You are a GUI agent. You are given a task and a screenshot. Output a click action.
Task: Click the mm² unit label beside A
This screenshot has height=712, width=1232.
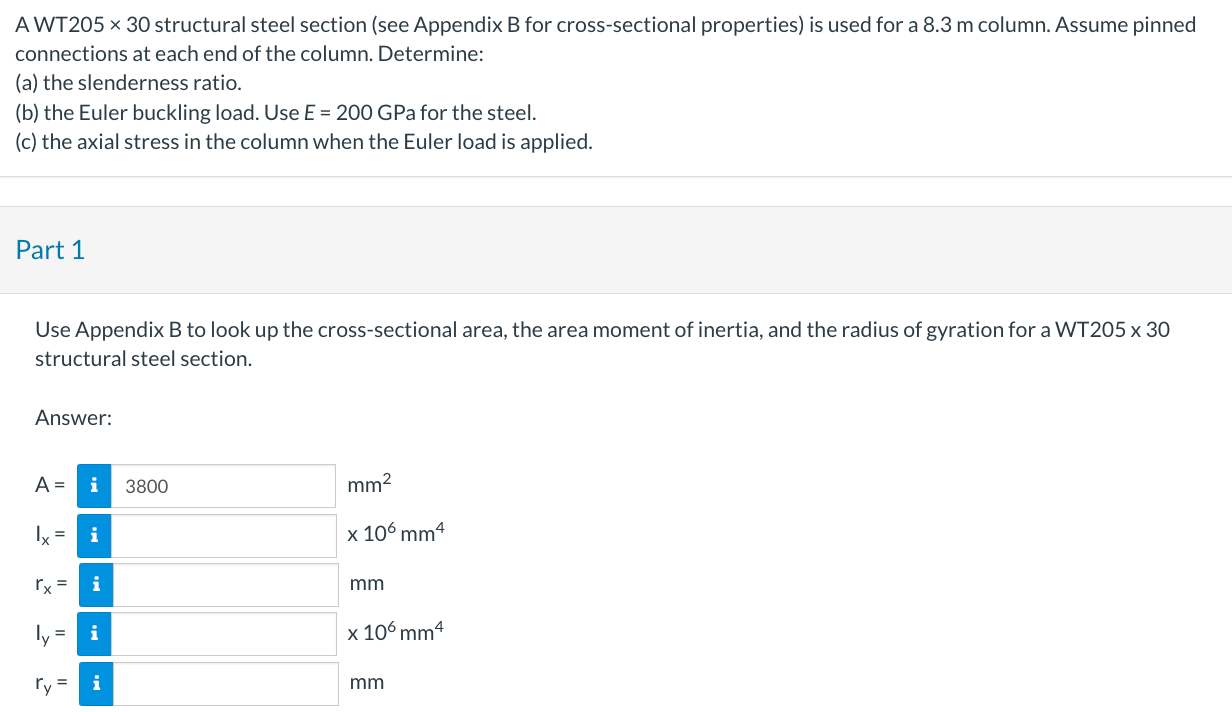pyautogui.click(x=370, y=485)
